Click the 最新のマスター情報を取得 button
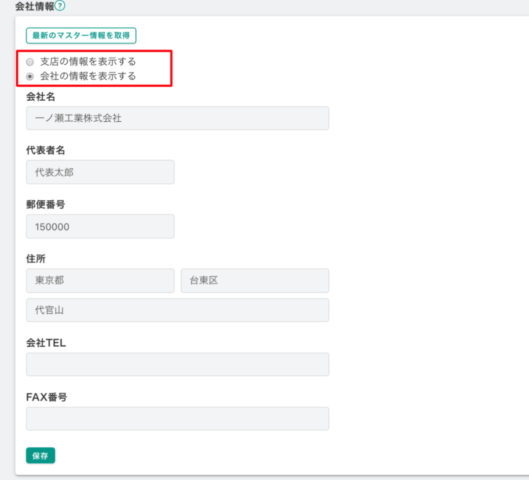Viewport: 529px width, 480px height. (x=81, y=35)
